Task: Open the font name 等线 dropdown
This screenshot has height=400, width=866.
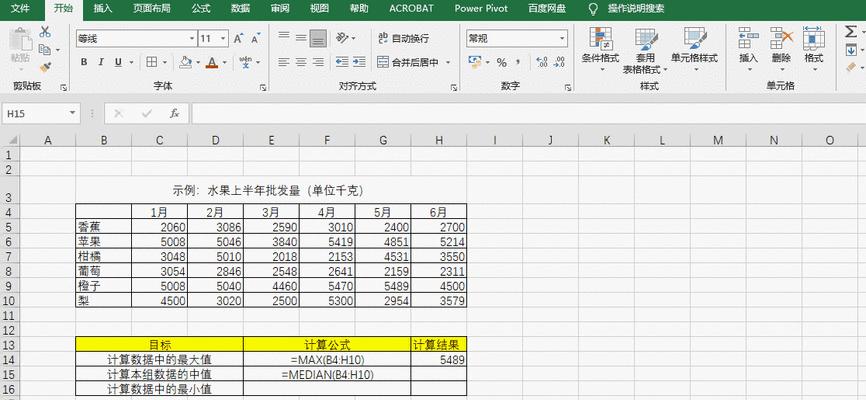Action: tap(192, 39)
